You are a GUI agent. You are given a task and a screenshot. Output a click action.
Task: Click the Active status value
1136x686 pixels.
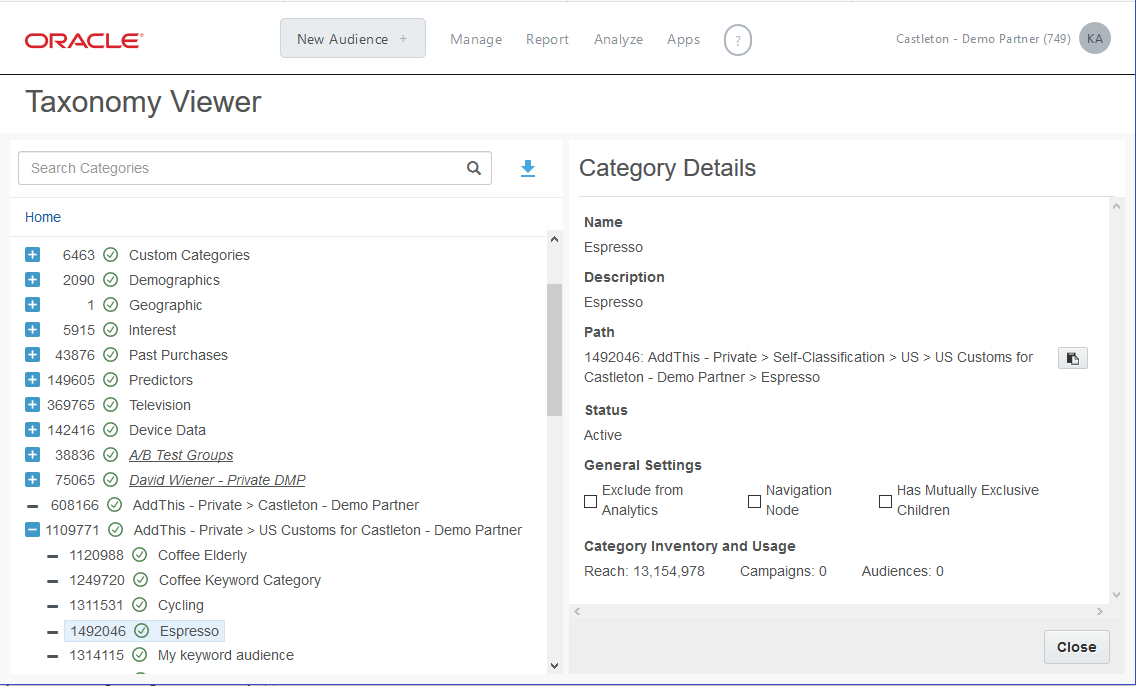[x=603, y=435]
